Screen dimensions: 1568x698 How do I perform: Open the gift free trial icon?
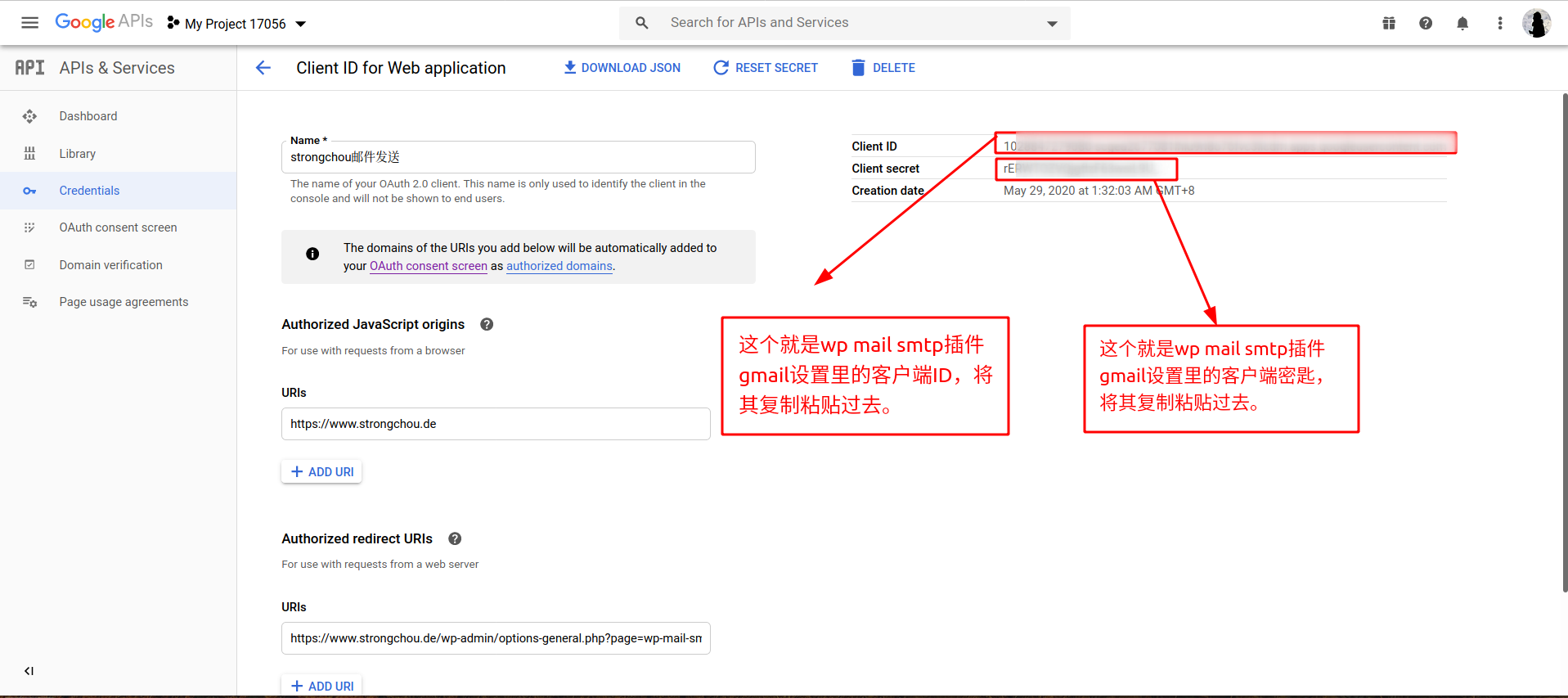pos(1389,23)
